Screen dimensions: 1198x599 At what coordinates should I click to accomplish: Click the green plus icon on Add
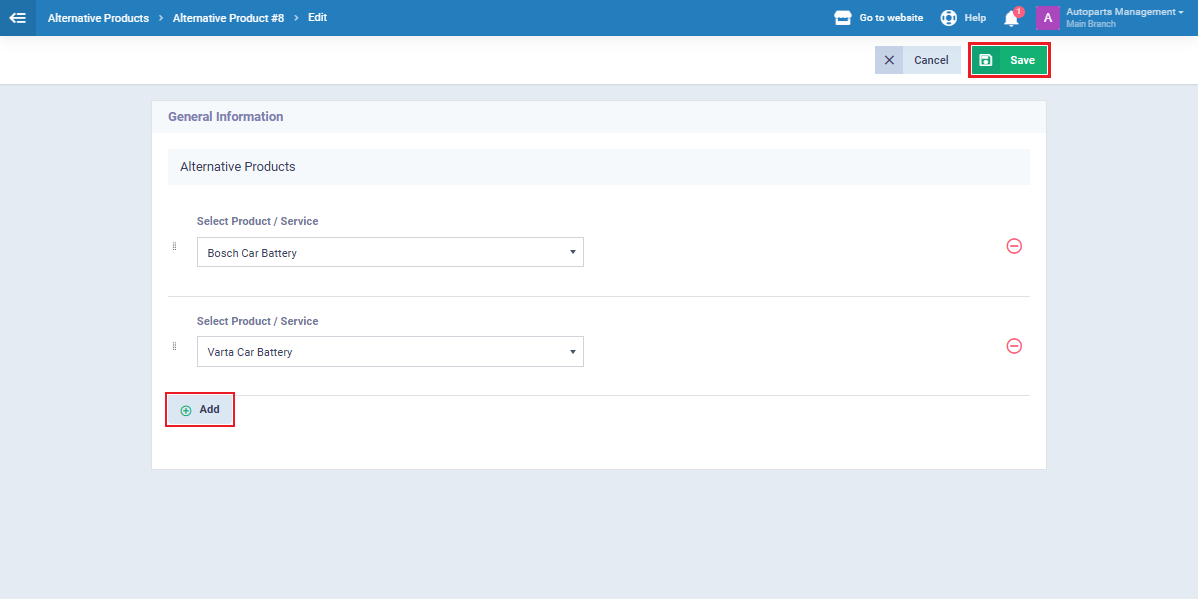186,410
